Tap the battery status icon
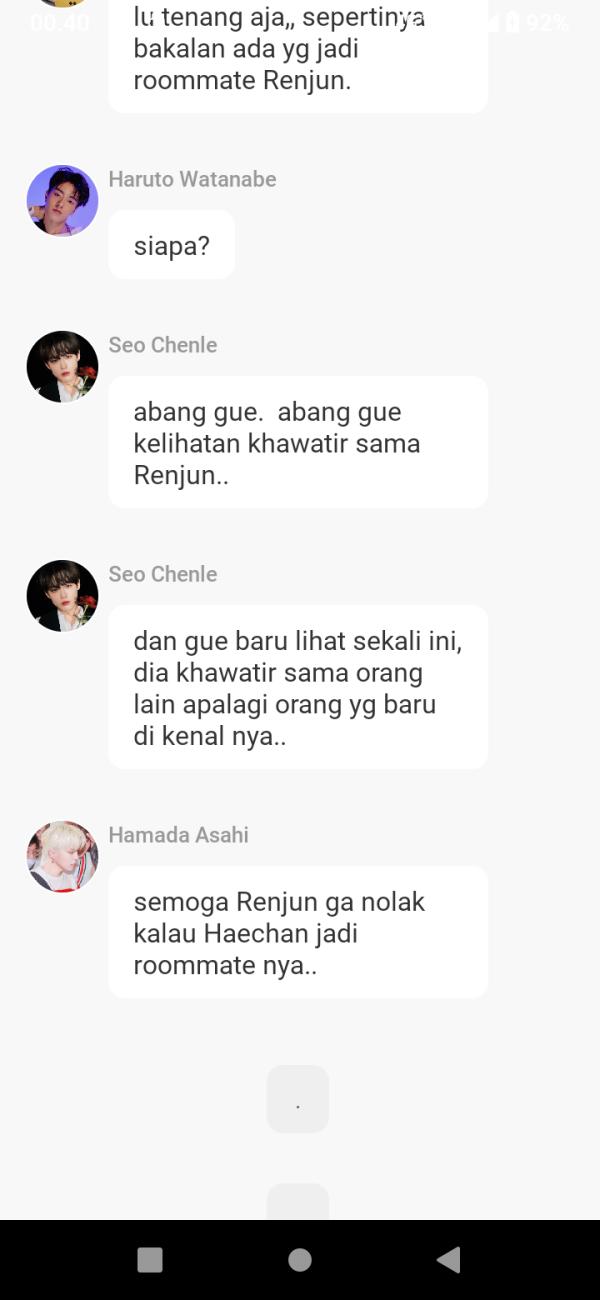Image resolution: width=600 pixels, height=1300 pixels. coord(512,21)
